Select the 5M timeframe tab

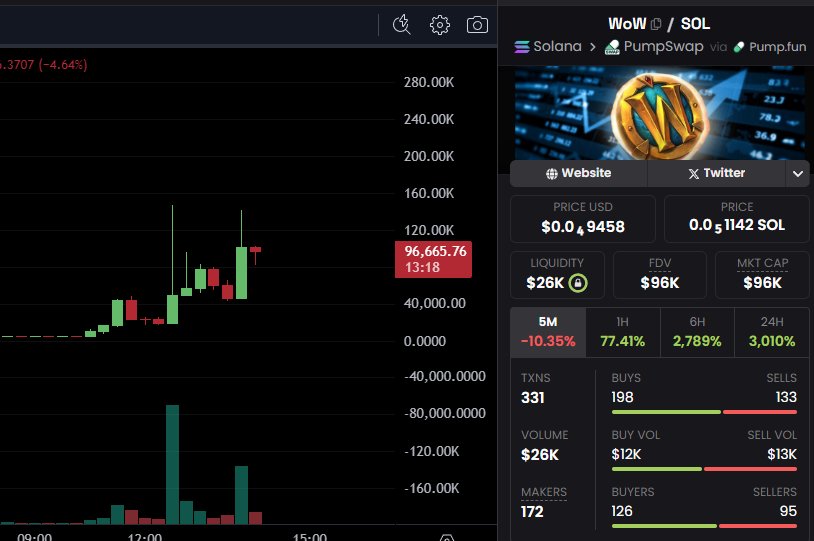coord(548,332)
